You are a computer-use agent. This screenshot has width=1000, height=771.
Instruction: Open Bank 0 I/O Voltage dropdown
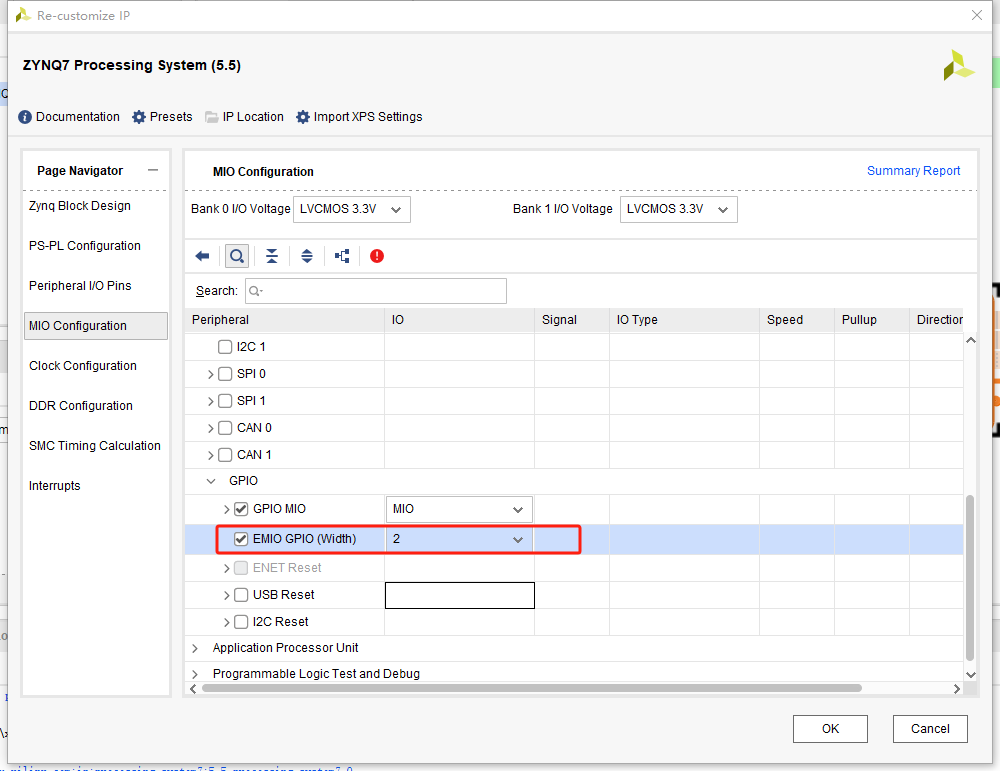(x=351, y=209)
